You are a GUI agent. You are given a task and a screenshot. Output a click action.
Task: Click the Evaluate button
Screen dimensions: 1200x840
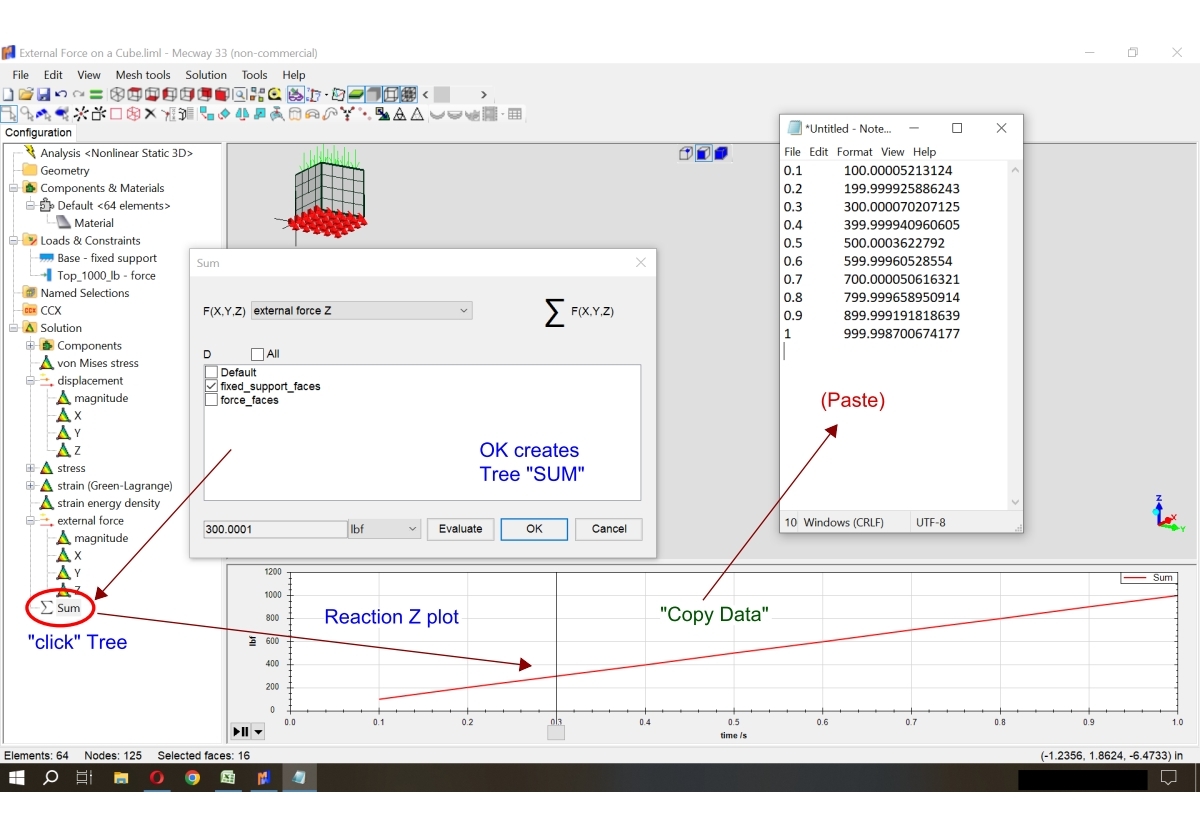(460, 529)
